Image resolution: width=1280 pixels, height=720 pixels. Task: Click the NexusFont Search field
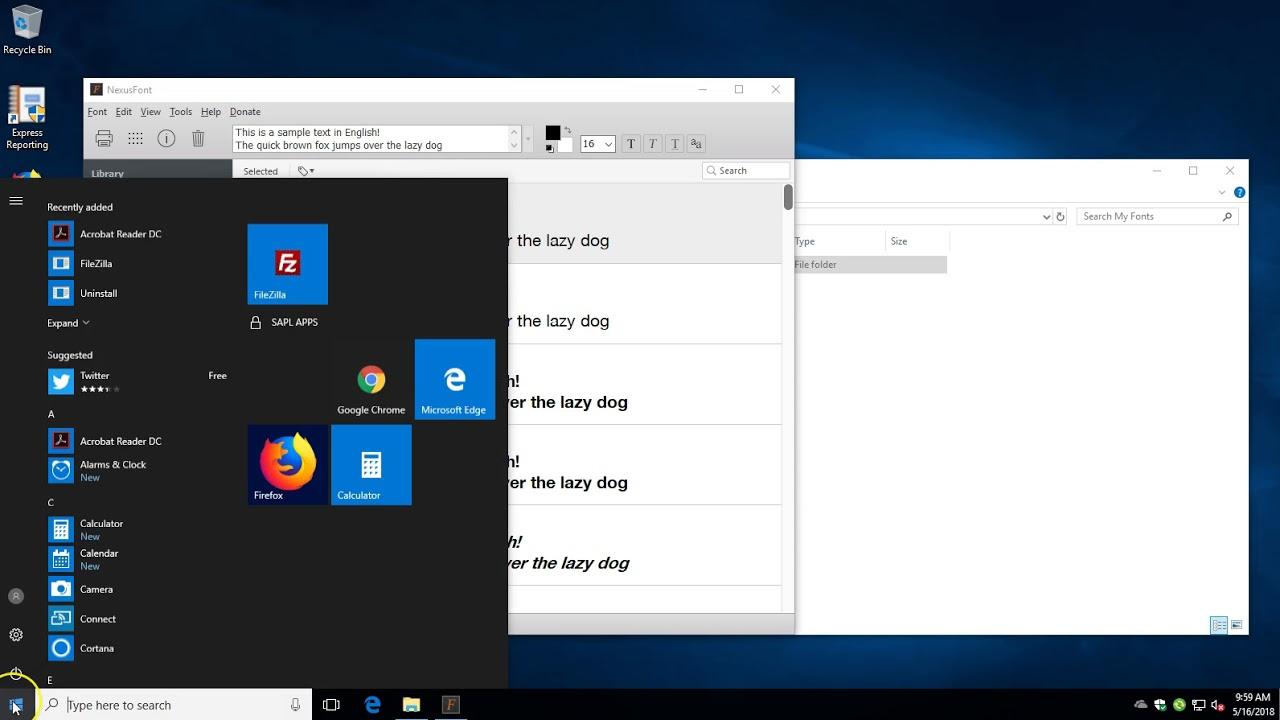point(745,171)
